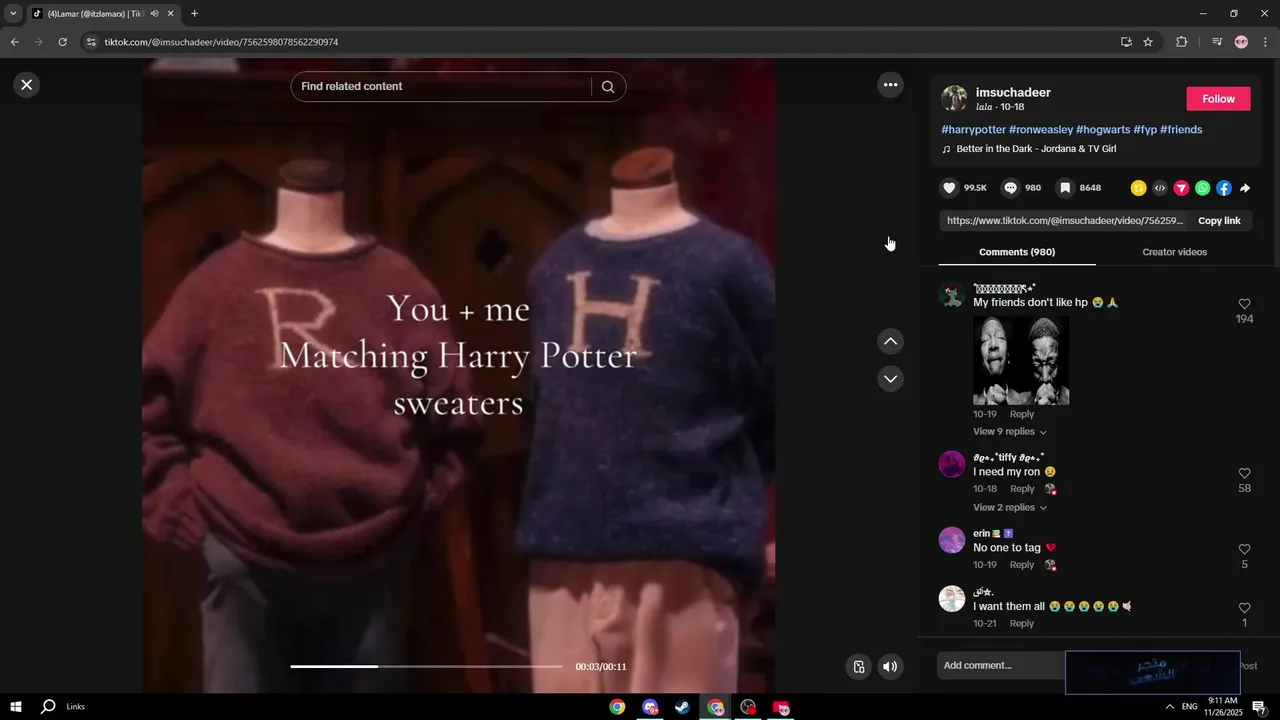Like the 'I want them all' comment
The image size is (1280, 720).
point(1244,608)
